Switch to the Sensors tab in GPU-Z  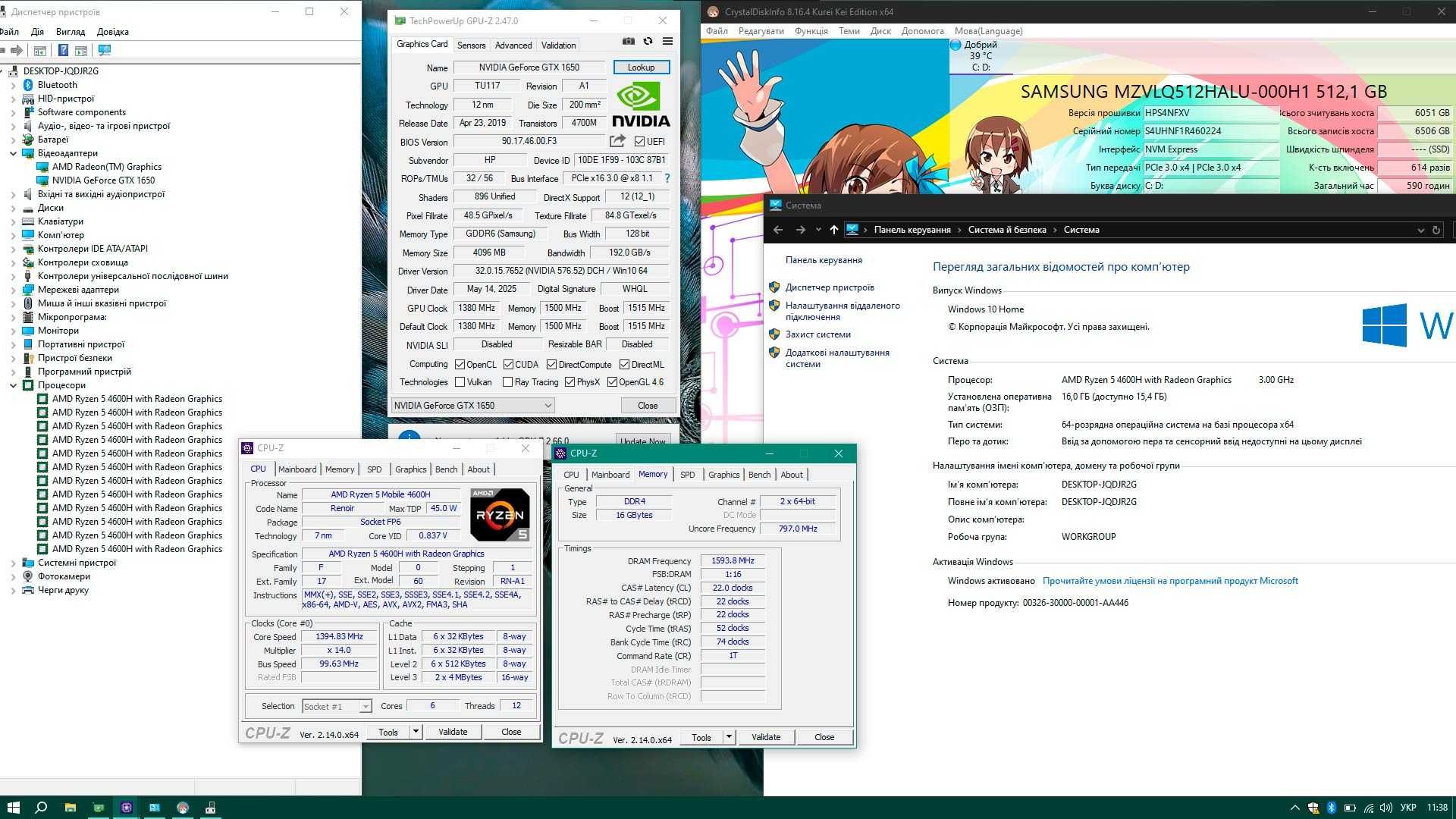(471, 45)
